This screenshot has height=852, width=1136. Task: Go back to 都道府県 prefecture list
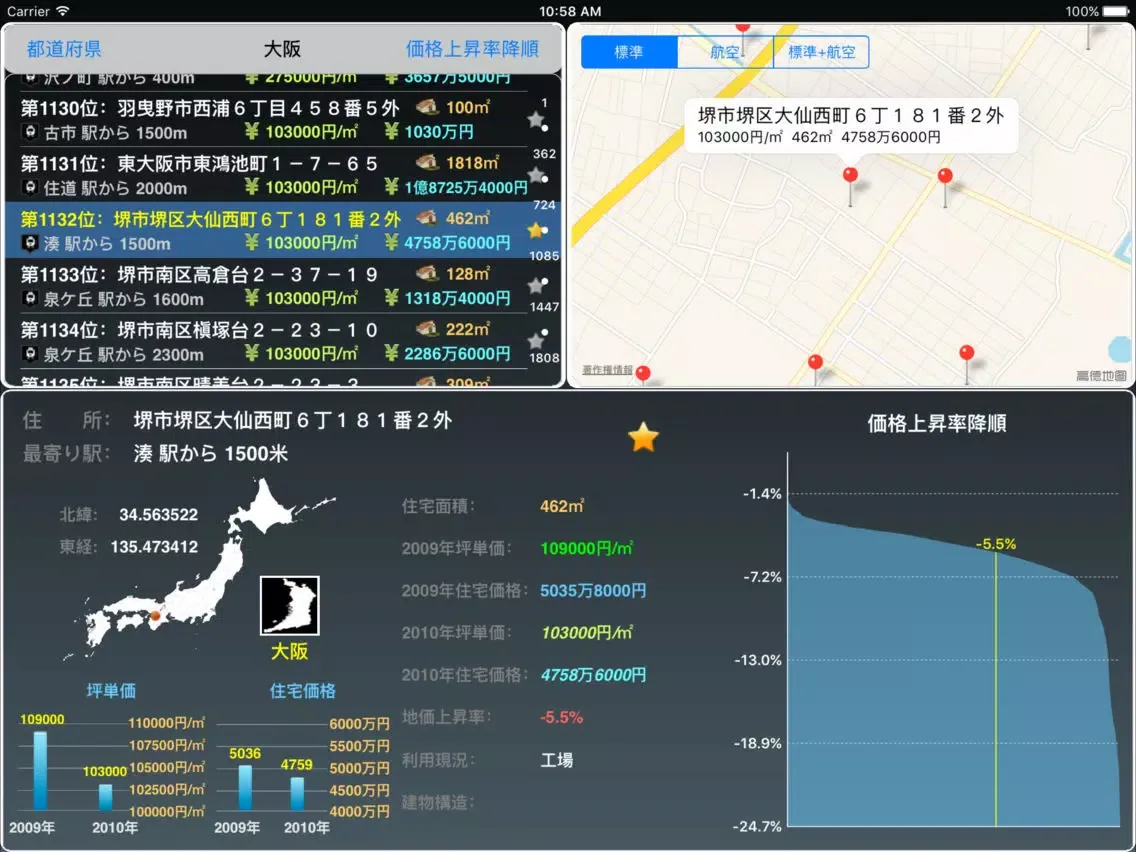[x=64, y=49]
